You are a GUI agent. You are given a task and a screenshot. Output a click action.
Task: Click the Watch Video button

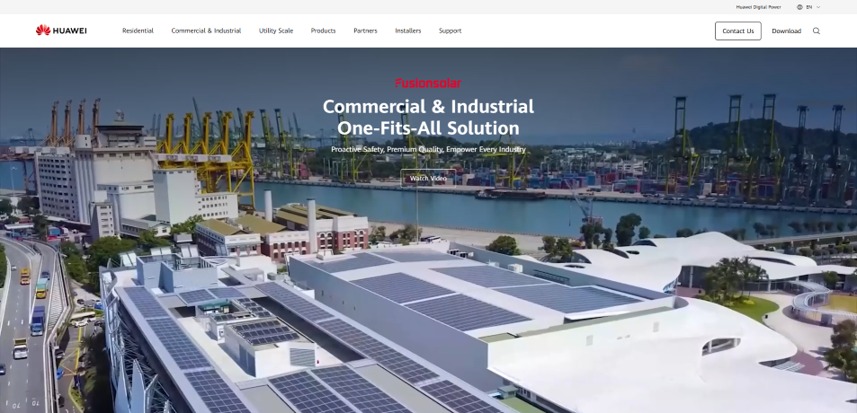click(428, 178)
